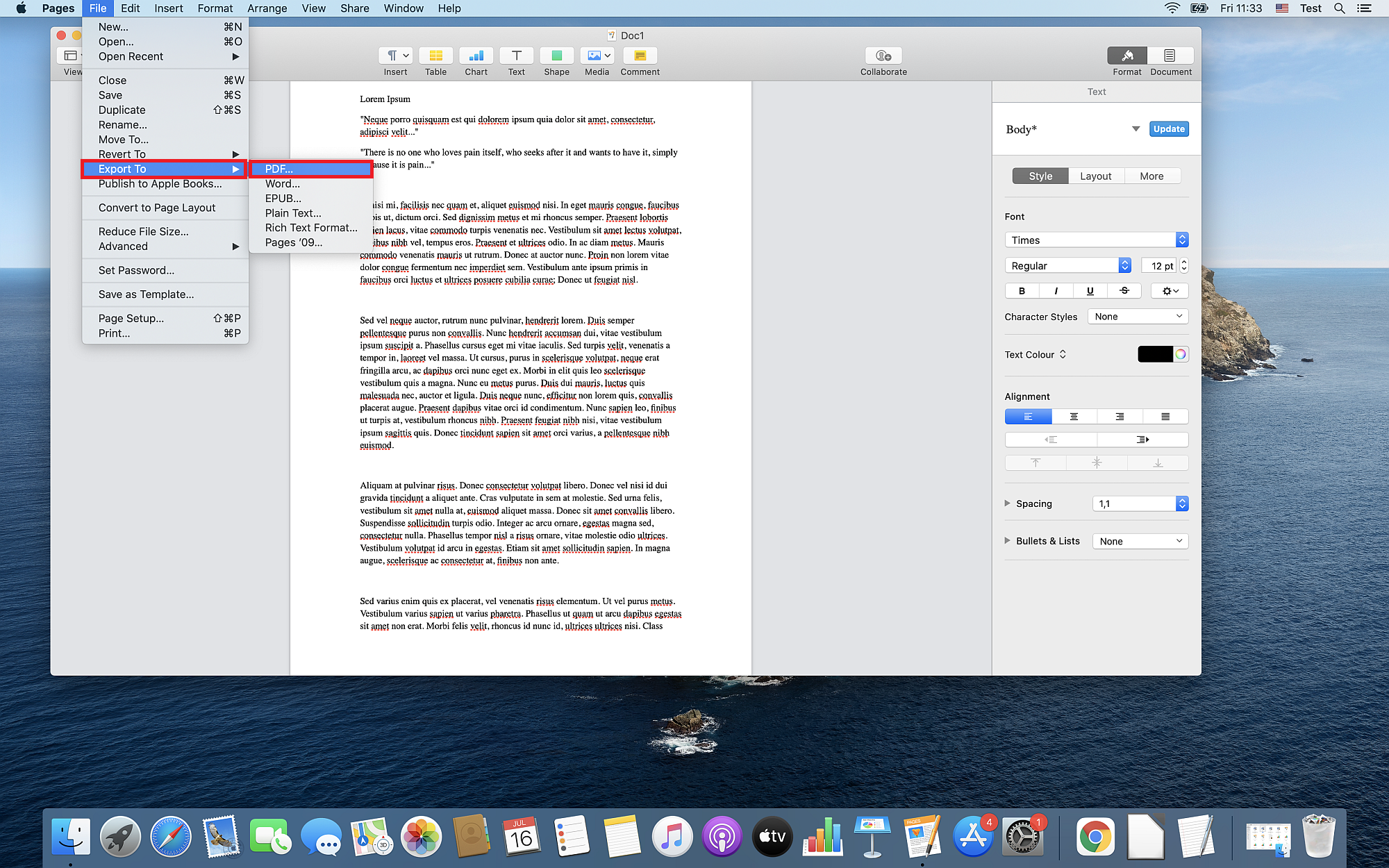Select center text alignment

1074,417
